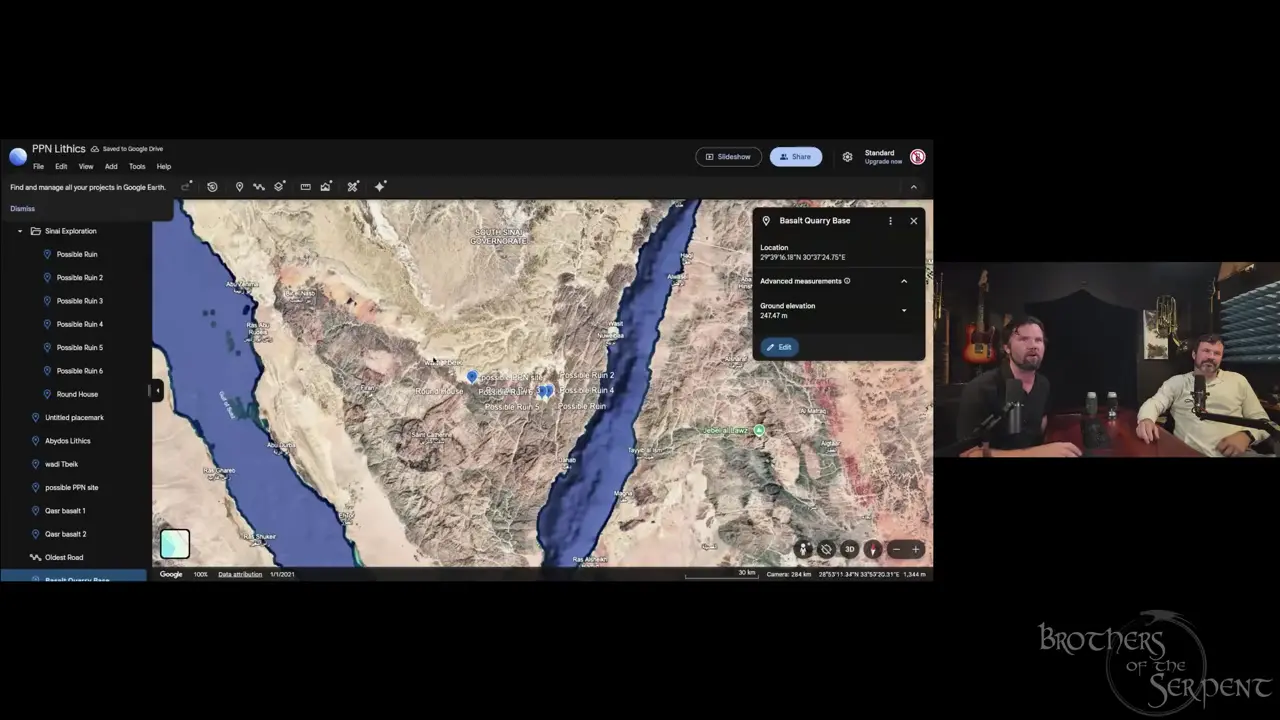
Task: Click the pin icon beside Abydos Lithics
Action: coord(35,441)
